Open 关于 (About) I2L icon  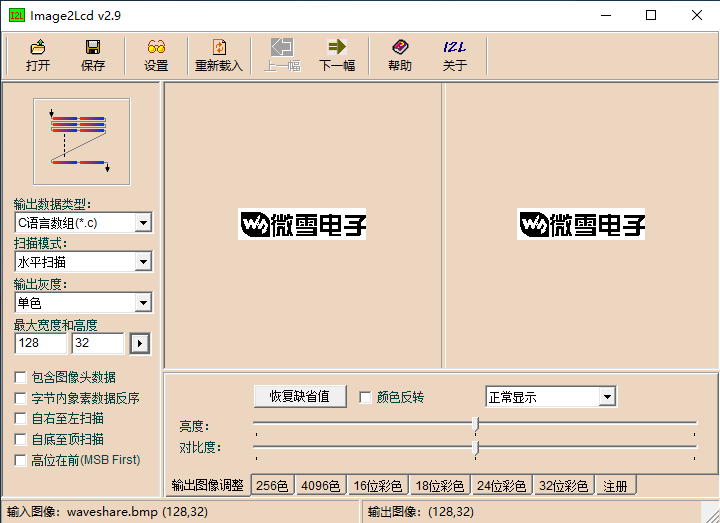pos(455,47)
